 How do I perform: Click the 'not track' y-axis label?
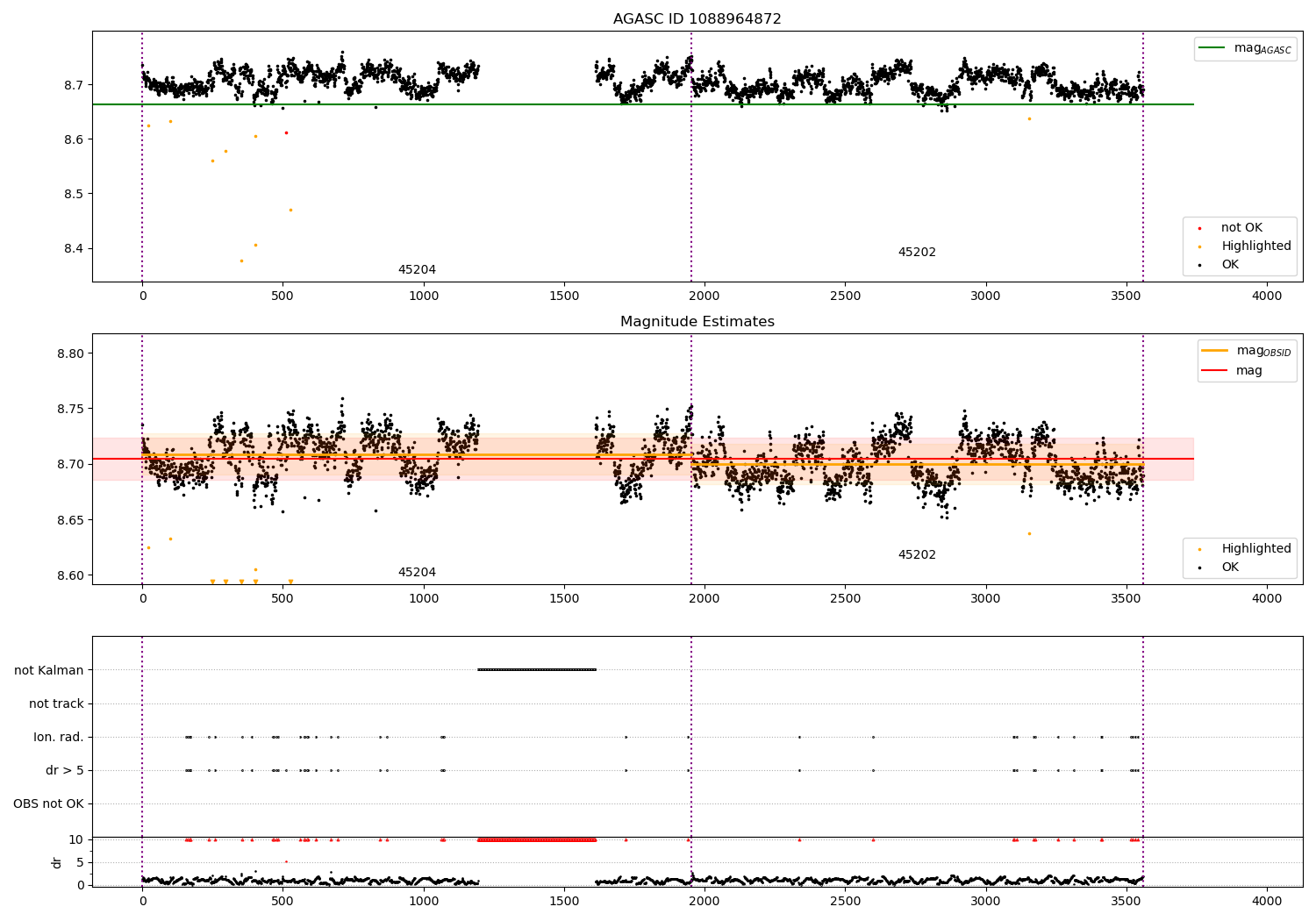pos(56,703)
